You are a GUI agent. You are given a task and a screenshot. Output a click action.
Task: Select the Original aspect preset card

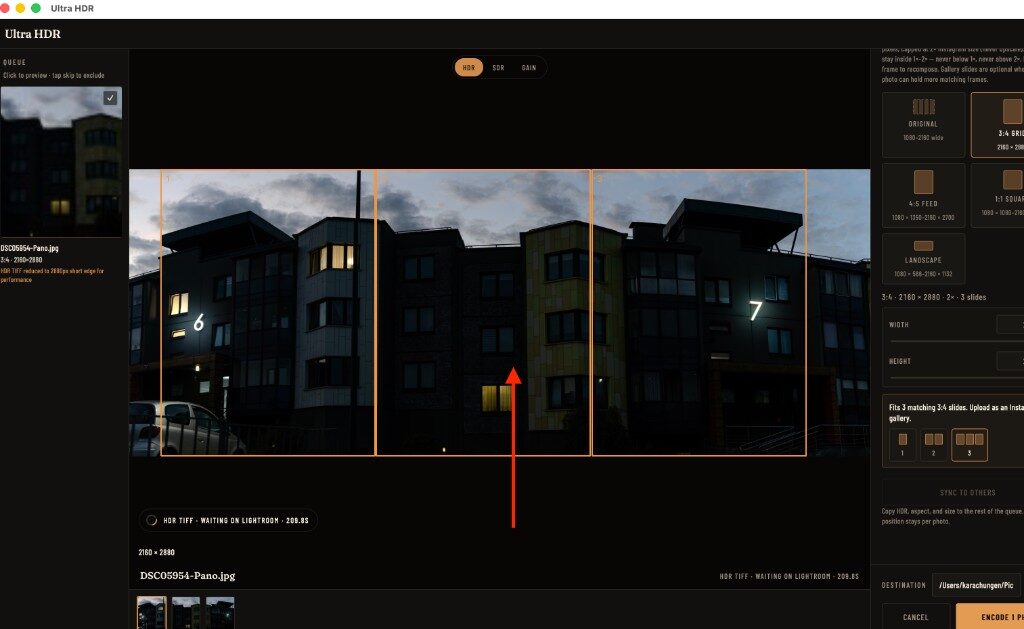(923, 124)
